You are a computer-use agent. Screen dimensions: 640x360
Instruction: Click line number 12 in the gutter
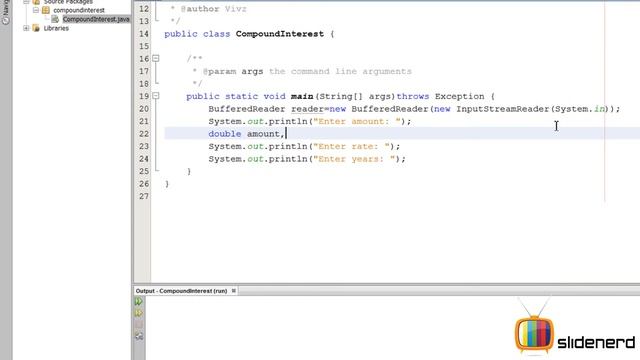(x=144, y=9)
